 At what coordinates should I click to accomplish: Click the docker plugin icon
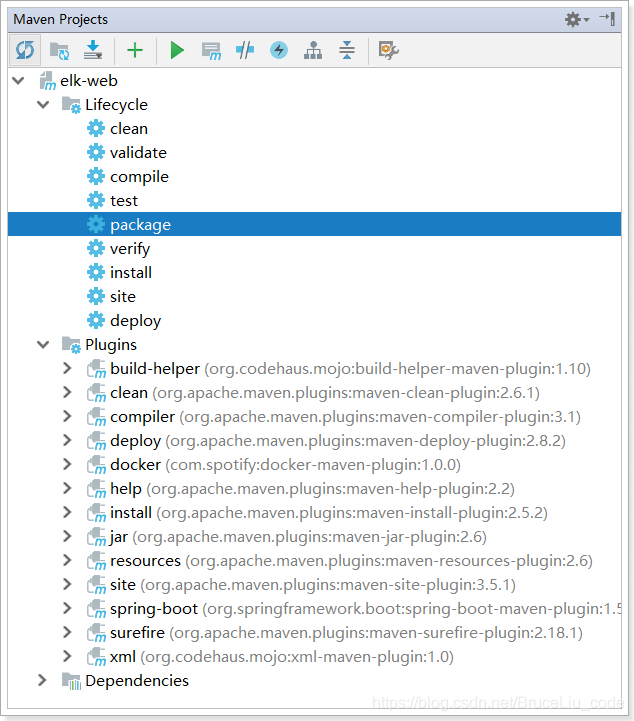[x=97, y=465]
